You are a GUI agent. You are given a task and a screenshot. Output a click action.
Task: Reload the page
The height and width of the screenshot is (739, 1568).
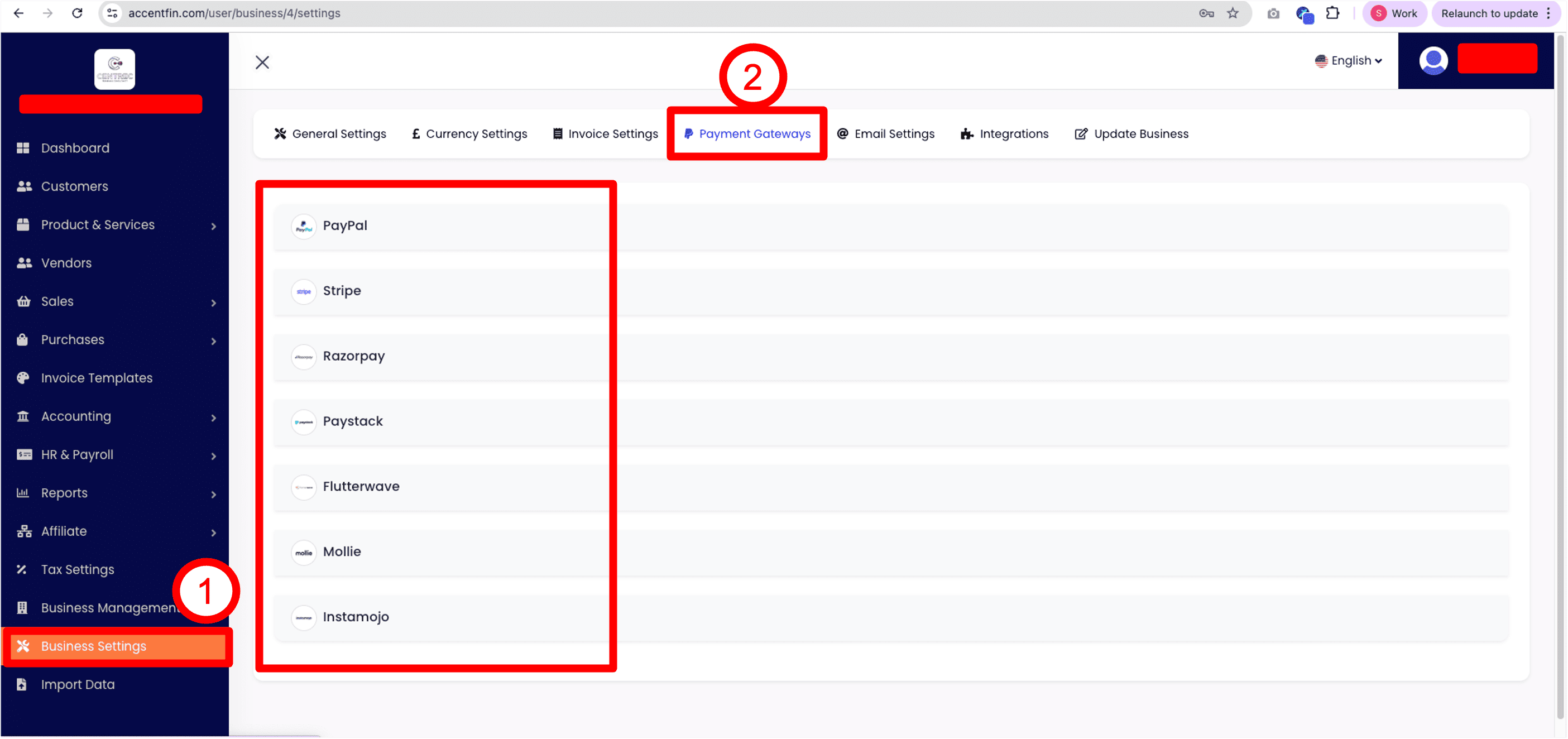[x=77, y=13]
